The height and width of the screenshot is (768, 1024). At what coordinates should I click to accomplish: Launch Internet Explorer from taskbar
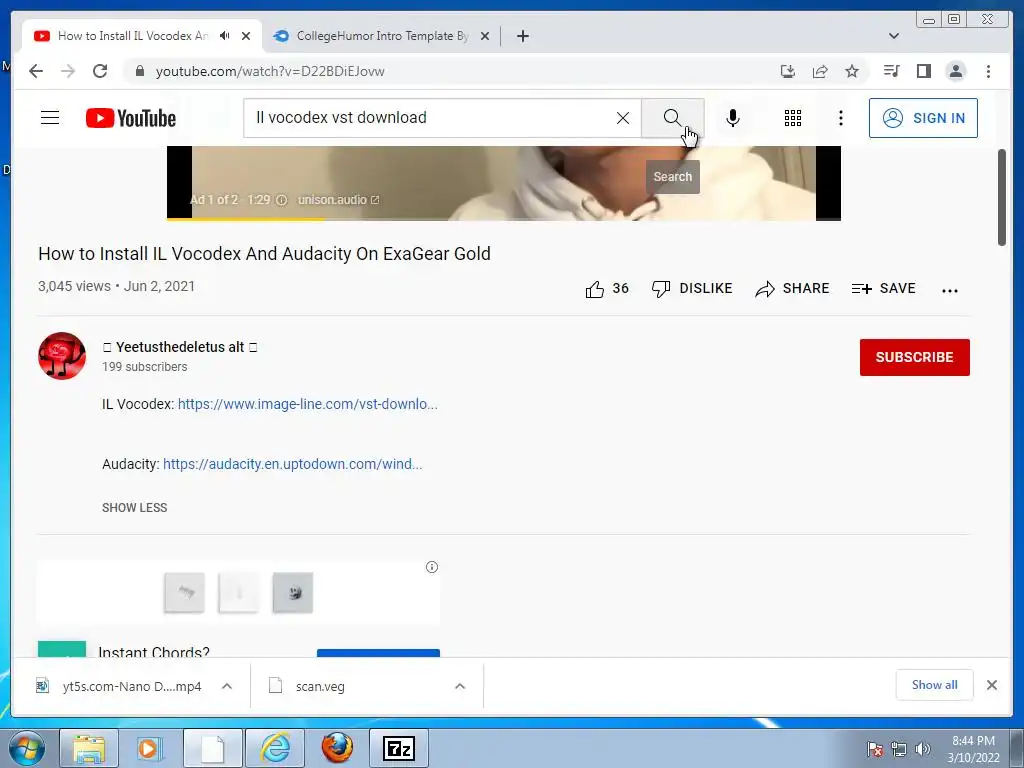tap(276, 748)
